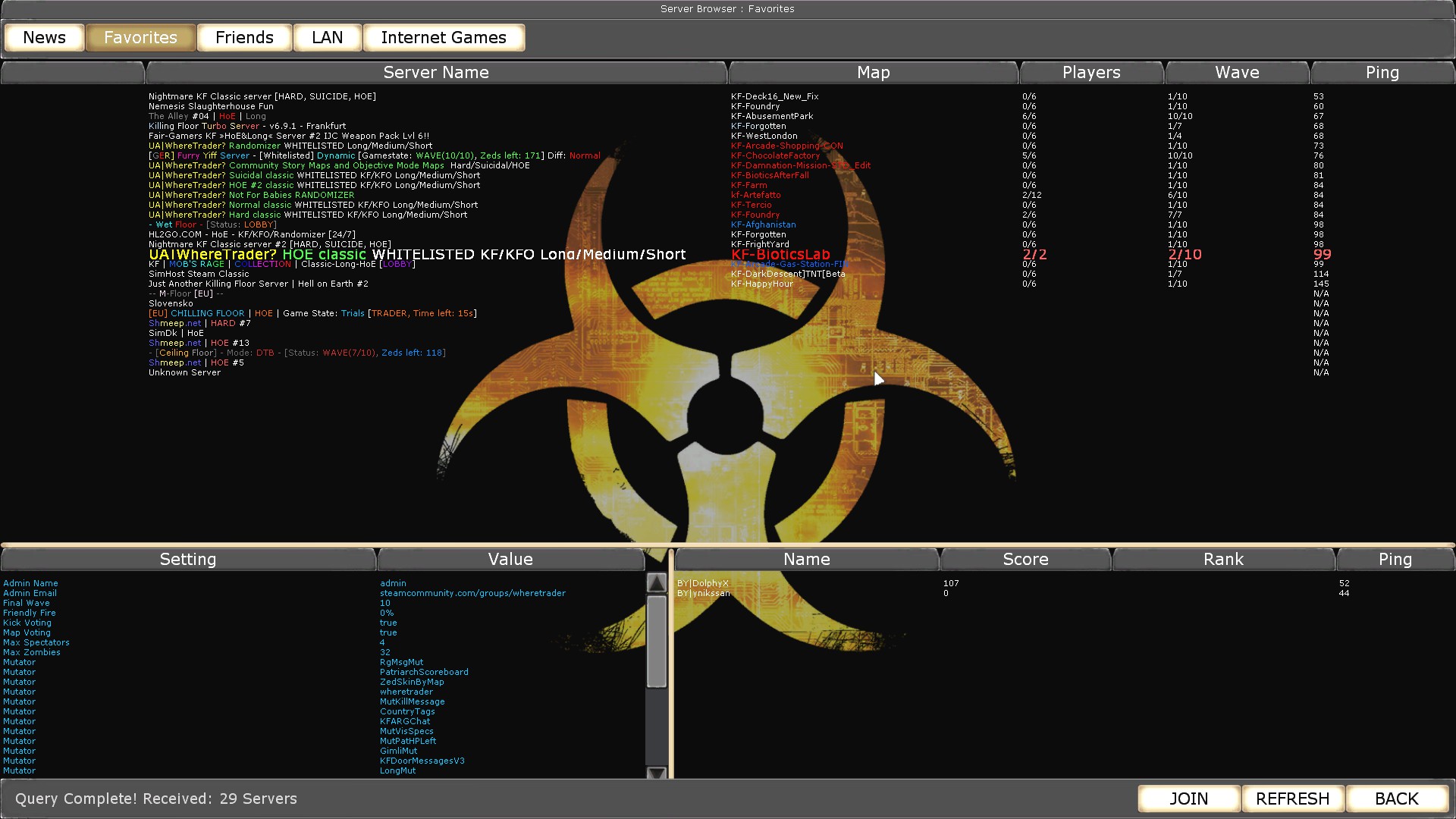Sort server list by the Ping header
Image resolution: width=1456 pixels, height=819 pixels.
(x=1382, y=73)
